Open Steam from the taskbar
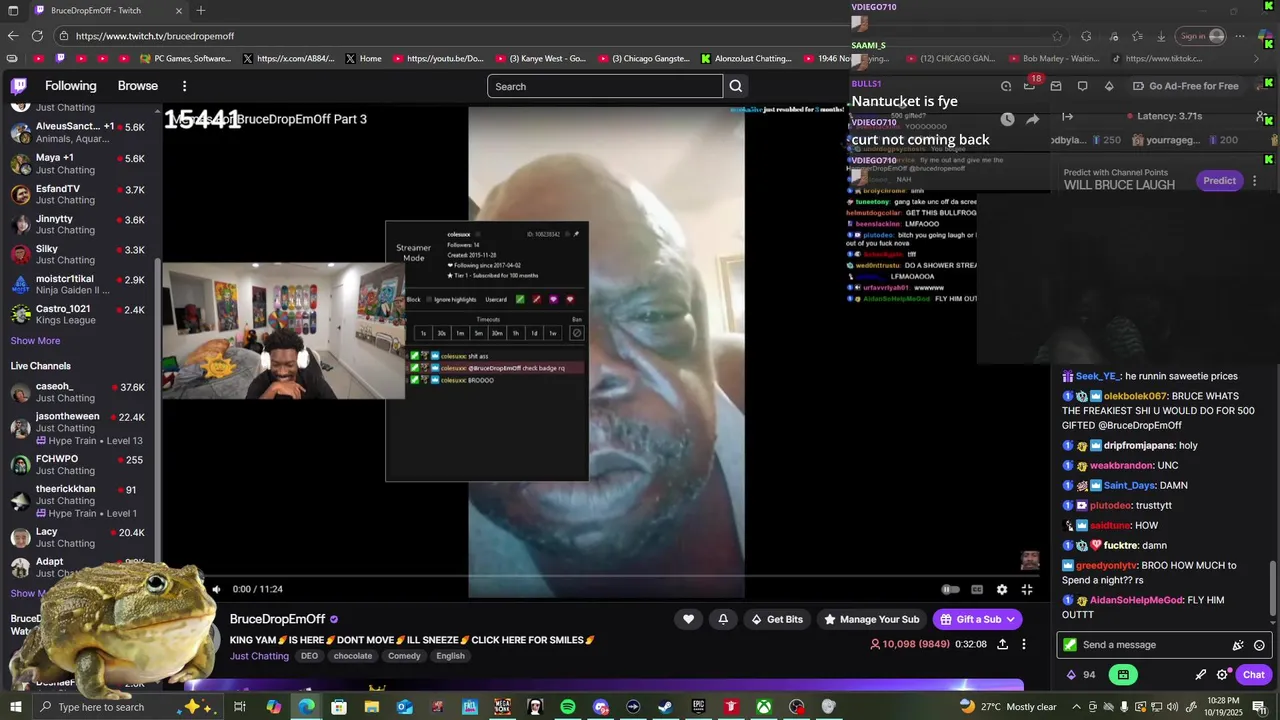The width and height of the screenshot is (1280, 720). pyautogui.click(x=665, y=707)
